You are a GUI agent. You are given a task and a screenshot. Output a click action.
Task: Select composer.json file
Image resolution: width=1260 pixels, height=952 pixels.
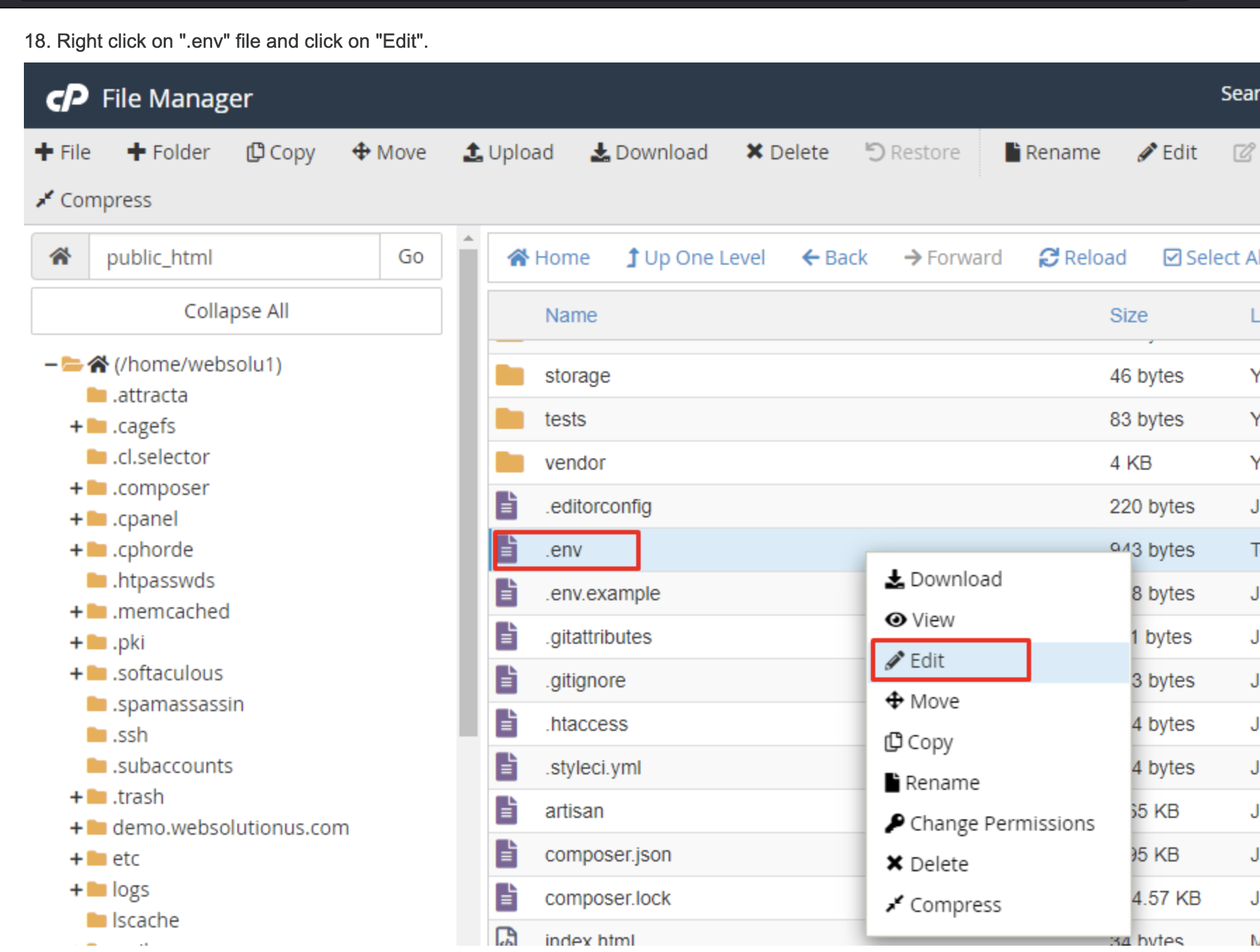(x=608, y=854)
